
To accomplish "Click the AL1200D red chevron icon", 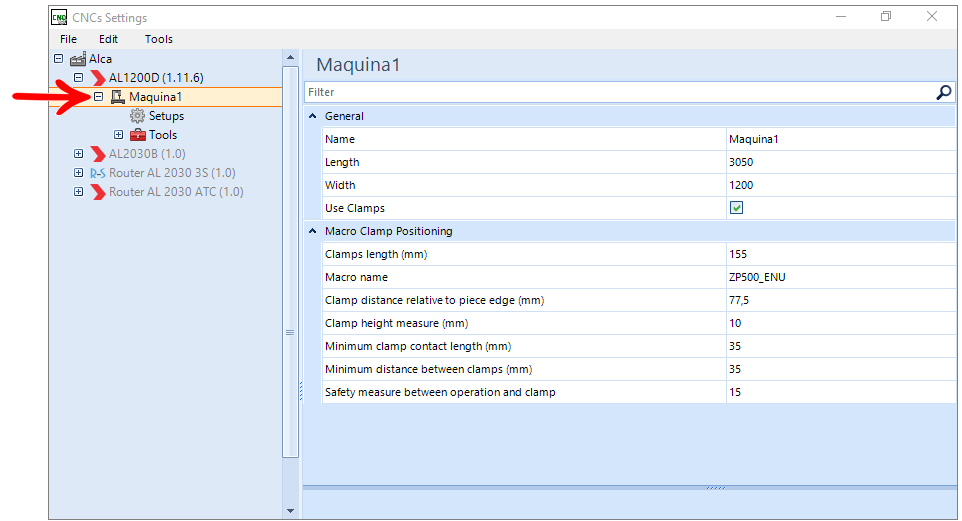I will pos(98,78).
